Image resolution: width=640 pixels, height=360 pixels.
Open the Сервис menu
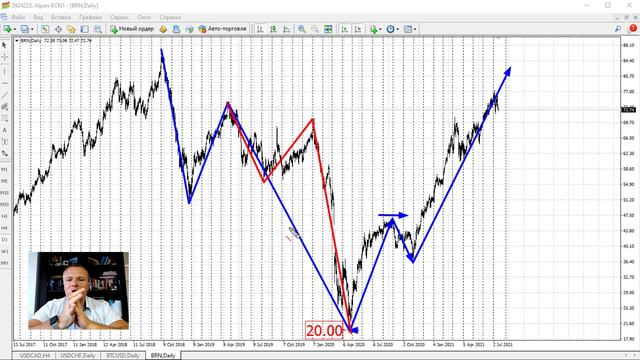[119, 17]
